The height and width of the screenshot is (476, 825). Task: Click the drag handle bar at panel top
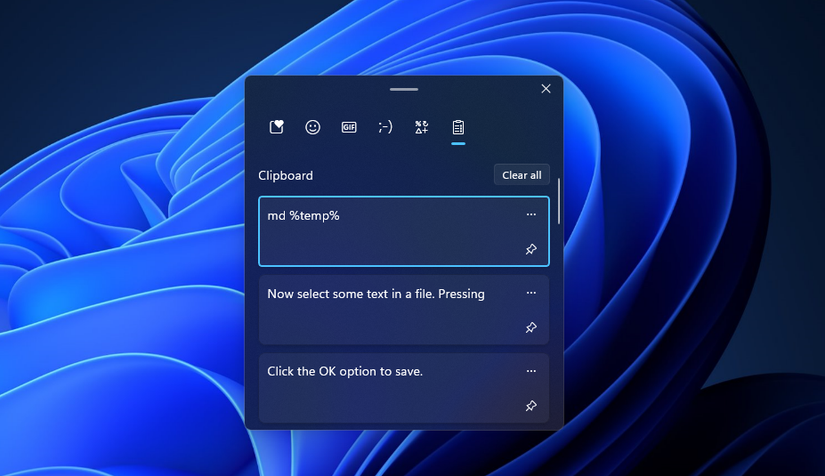click(x=404, y=89)
